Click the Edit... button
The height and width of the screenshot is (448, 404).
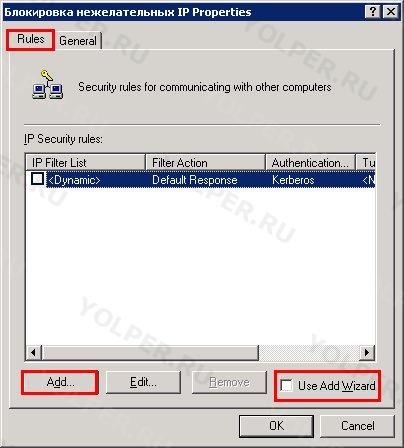pyautogui.click(x=143, y=382)
